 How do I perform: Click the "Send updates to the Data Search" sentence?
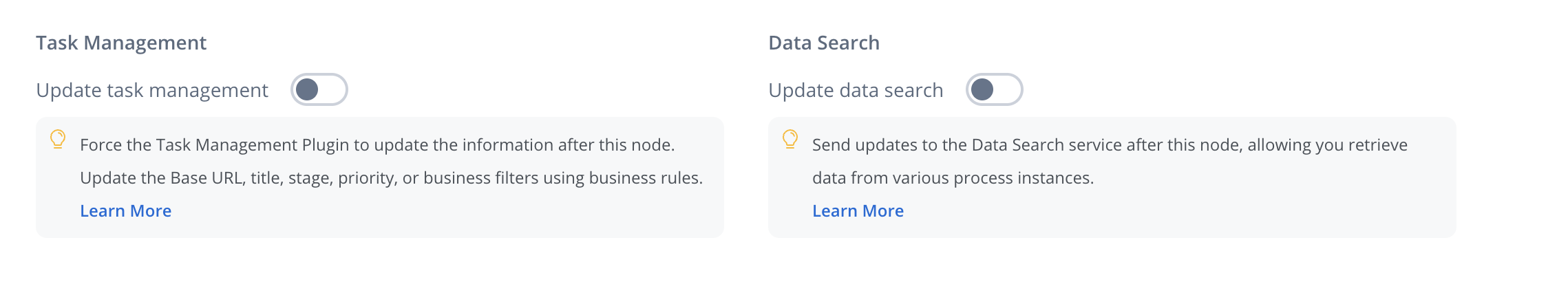pos(1110,145)
